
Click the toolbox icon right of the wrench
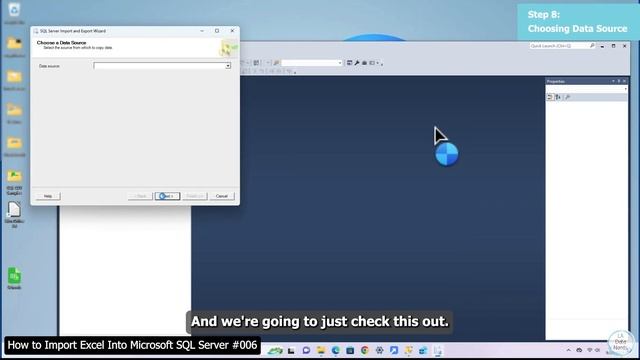coord(364,63)
